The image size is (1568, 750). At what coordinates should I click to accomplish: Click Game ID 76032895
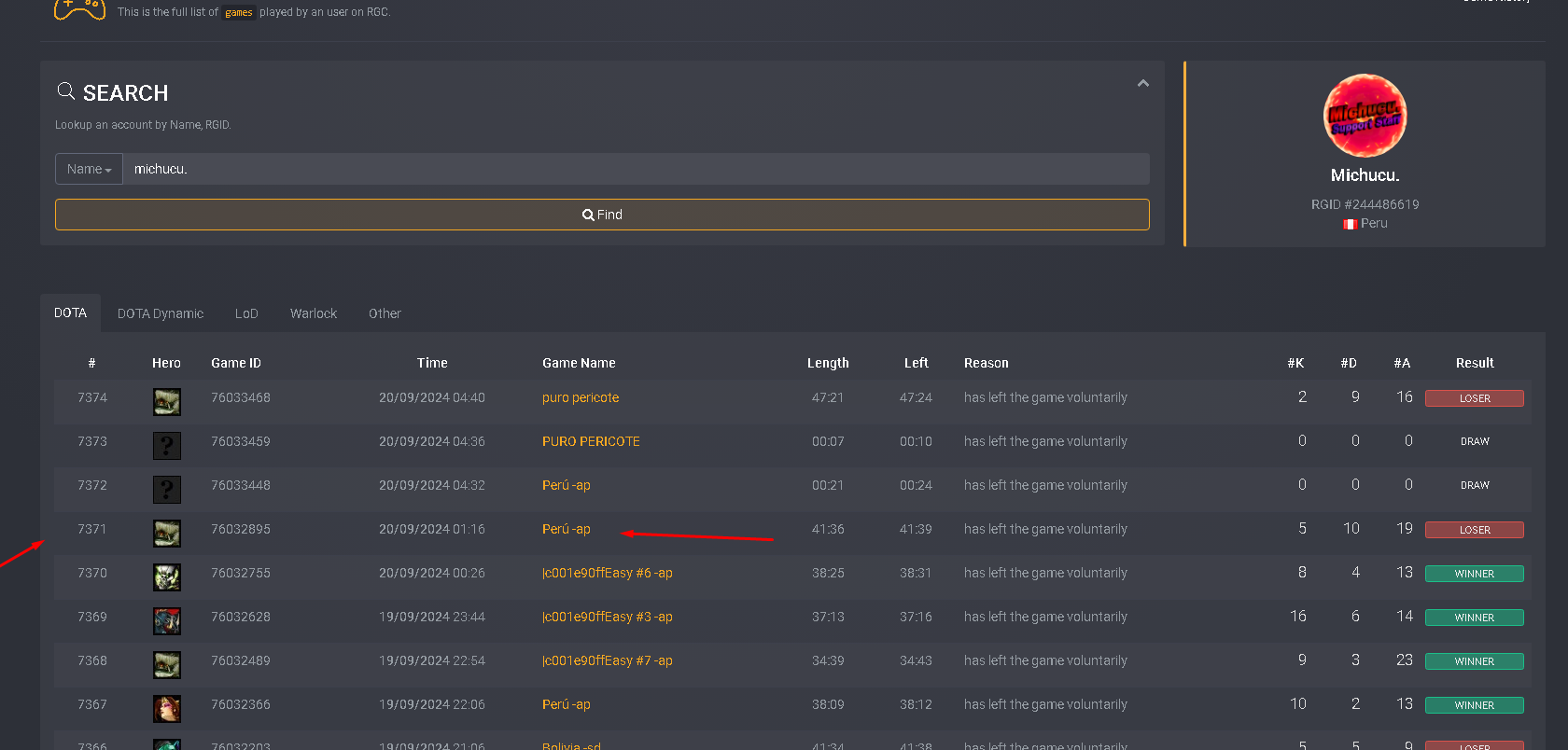[x=241, y=529]
